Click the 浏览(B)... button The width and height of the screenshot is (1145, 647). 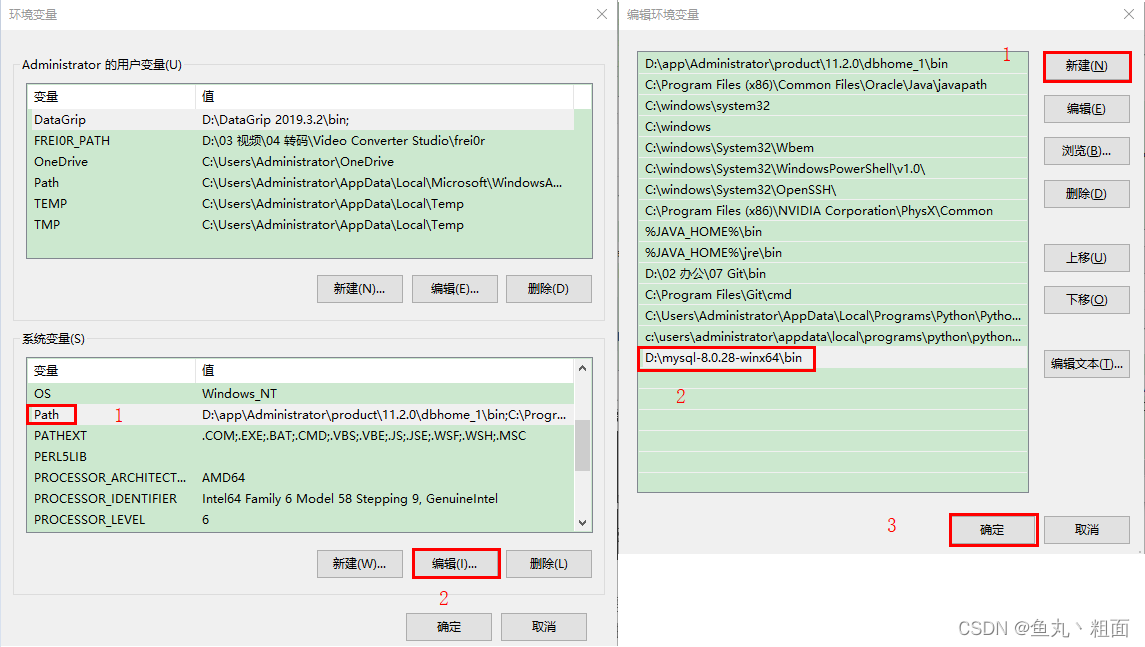(x=1087, y=151)
